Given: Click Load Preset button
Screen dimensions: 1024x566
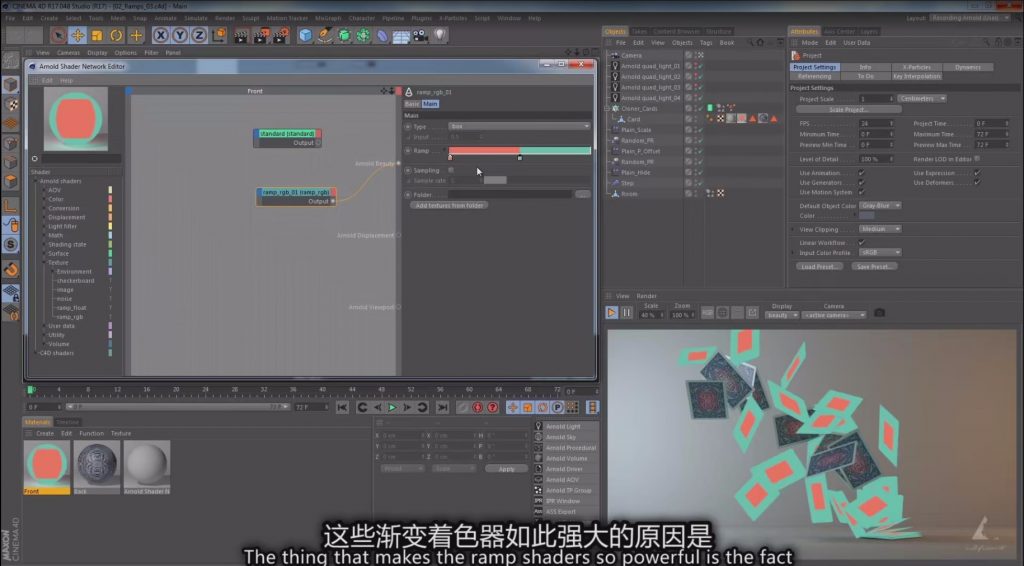Looking at the screenshot, I should coord(818,267).
